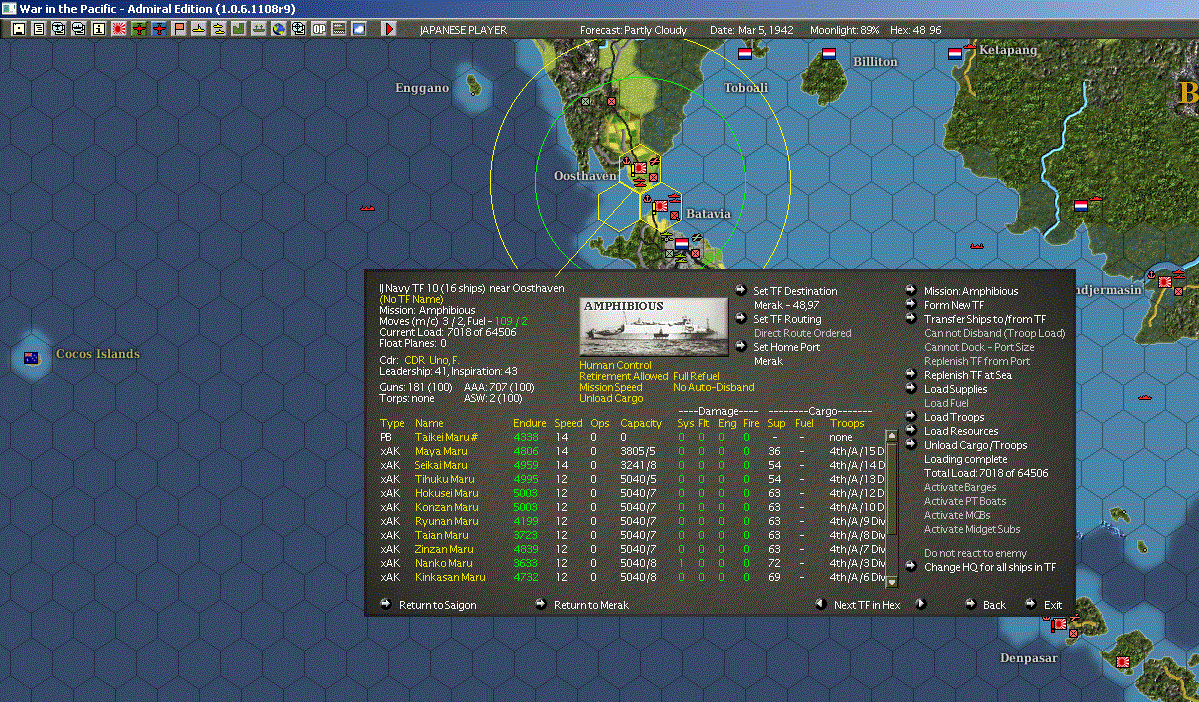Select Form New TF
Viewport: 1199px width, 702px height.
(x=953, y=304)
